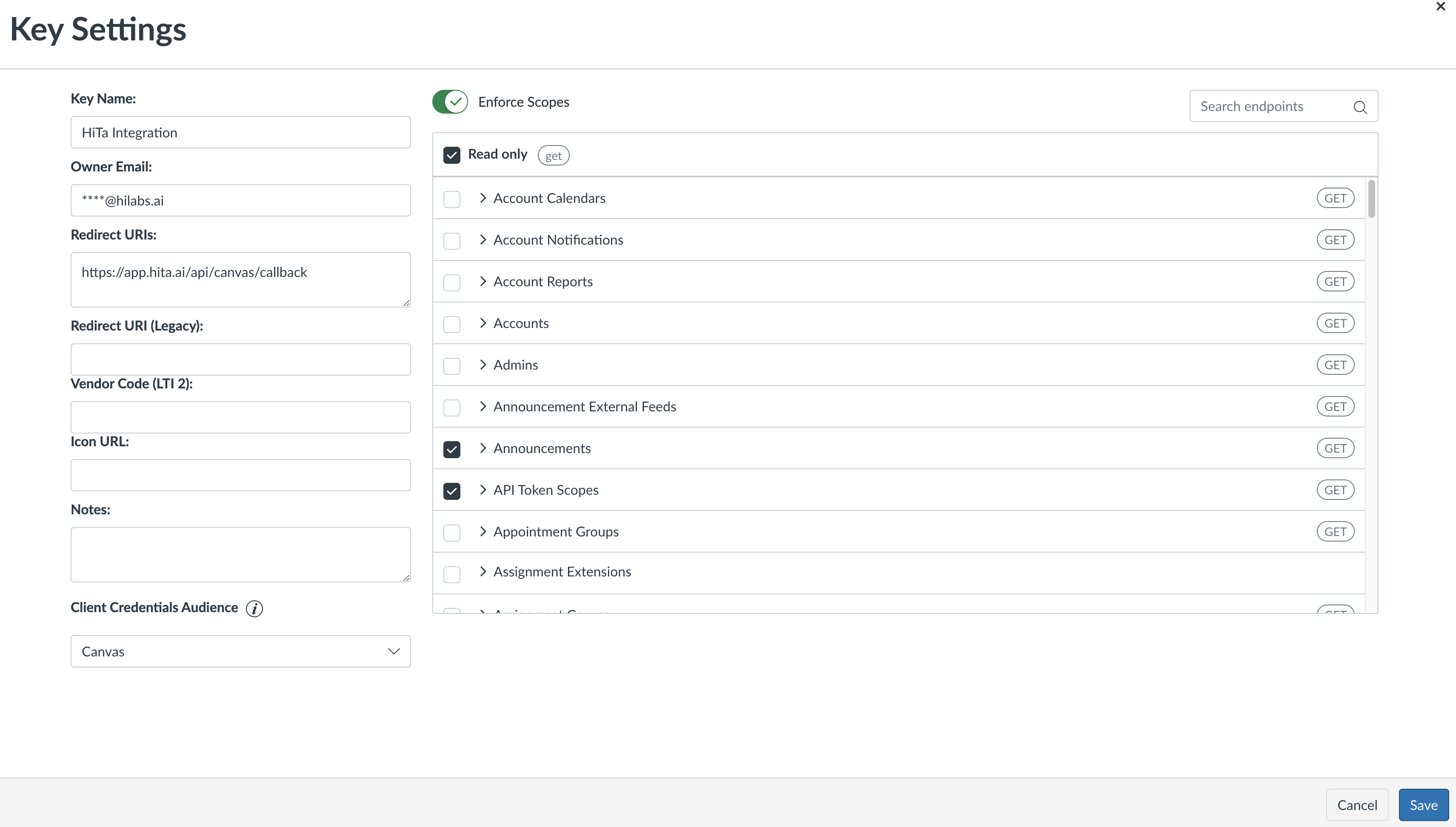Expand Announcement External Feeds scope group
Screen dimensions: 1456x827
(x=483, y=406)
